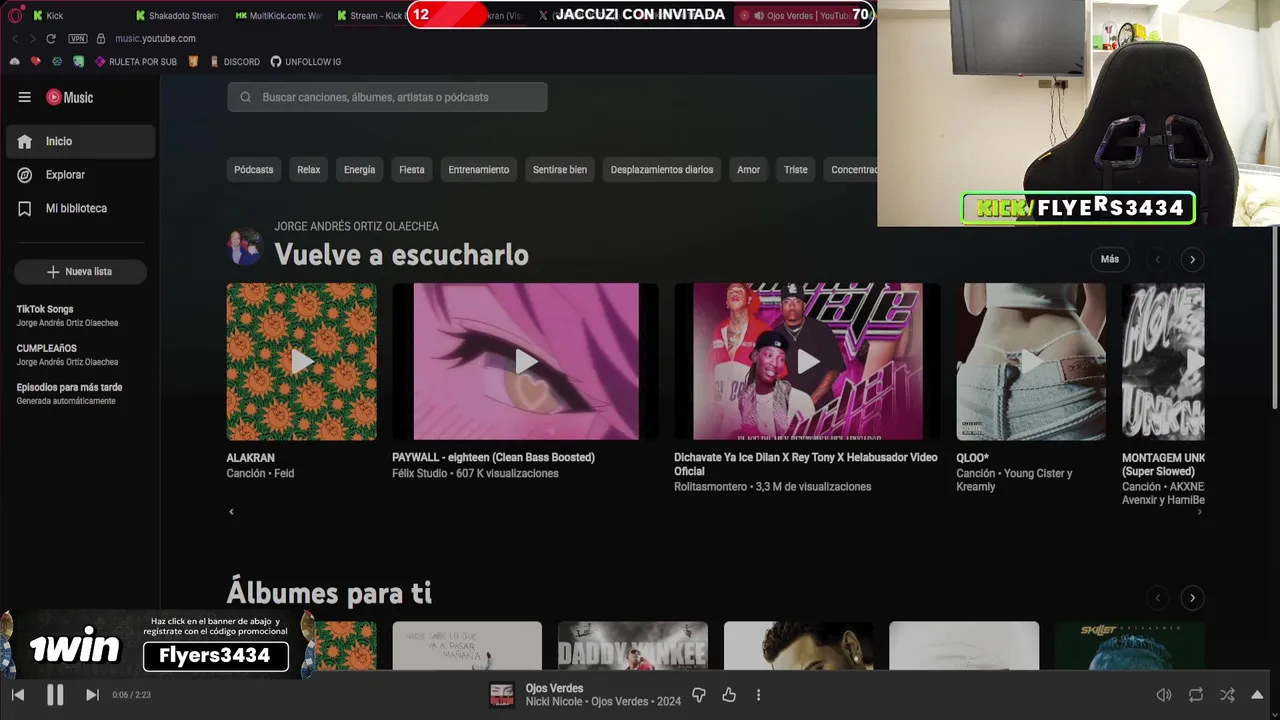This screenshot has width=1280, height=720.
Task: Open the Feid artist link
Action: (x=284, y=474)
